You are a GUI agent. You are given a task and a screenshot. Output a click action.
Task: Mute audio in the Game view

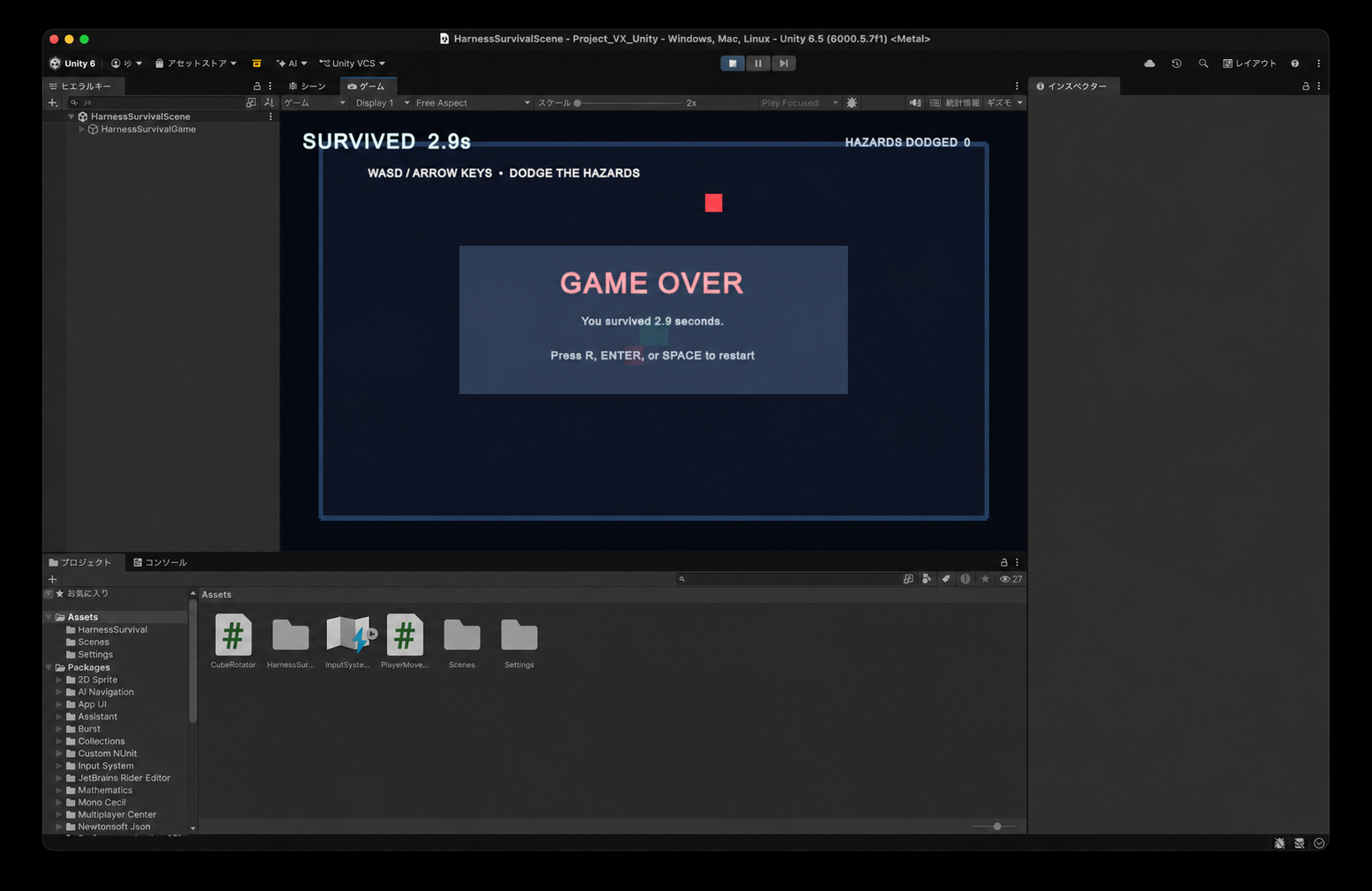915,103
